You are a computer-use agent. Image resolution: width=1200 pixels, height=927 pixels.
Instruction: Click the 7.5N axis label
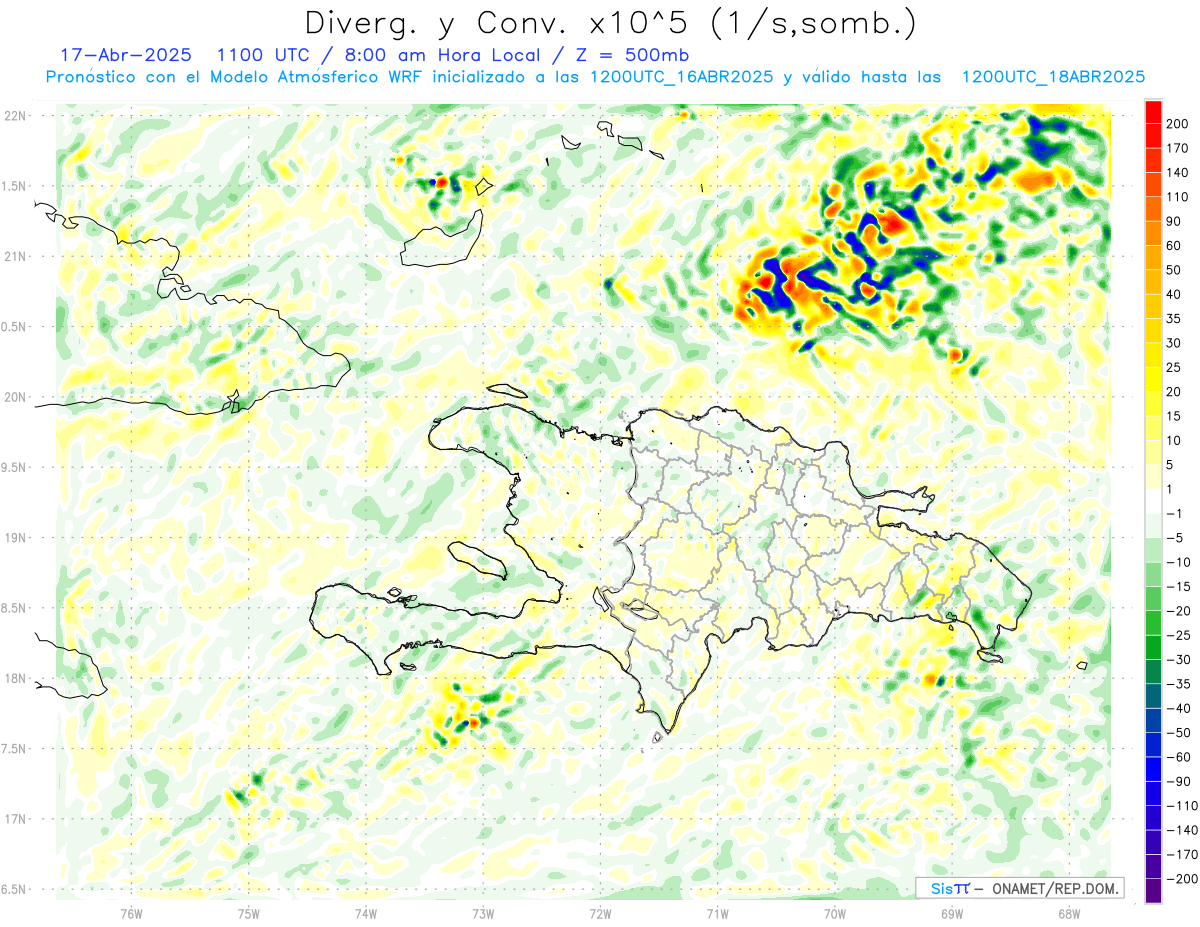click(x=15, y=749)
